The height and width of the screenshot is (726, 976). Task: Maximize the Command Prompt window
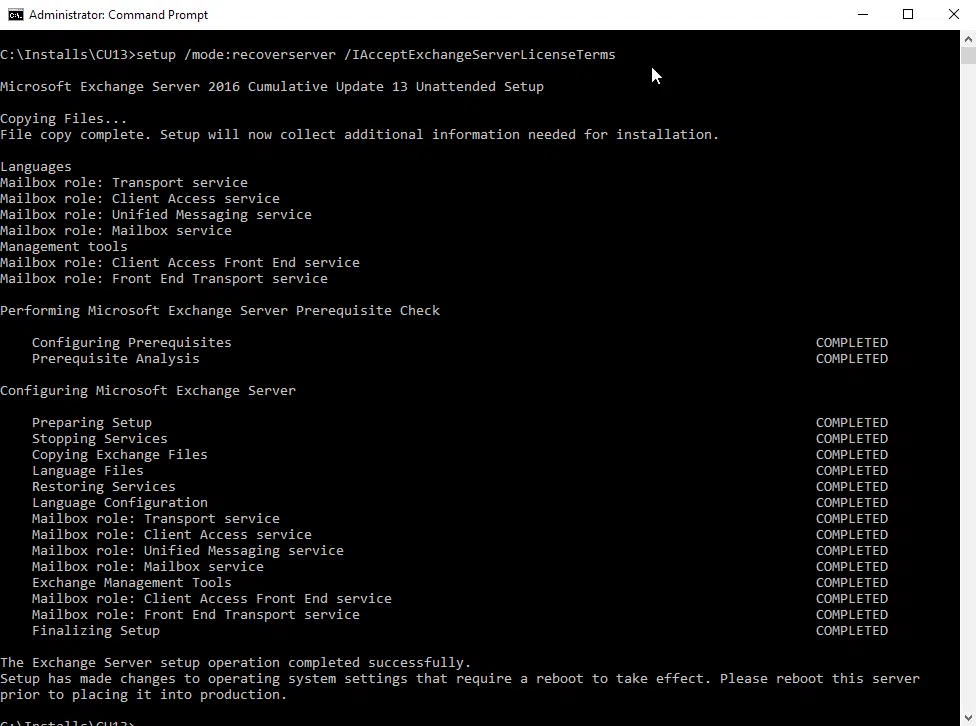coord(908,14)
